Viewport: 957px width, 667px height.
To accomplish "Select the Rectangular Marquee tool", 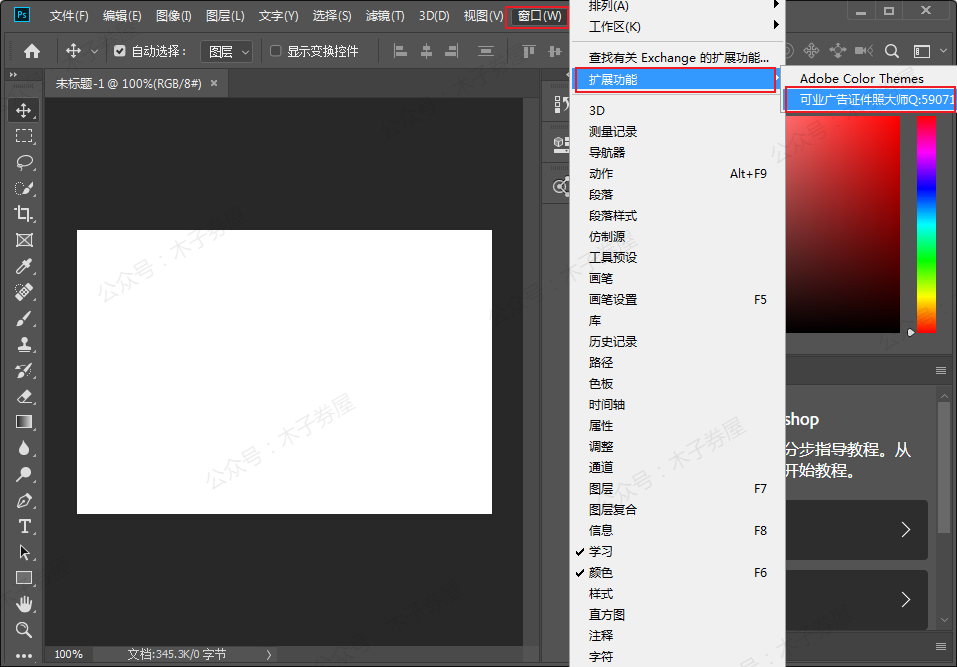I will pyautogui.click(x=24, y=136).
